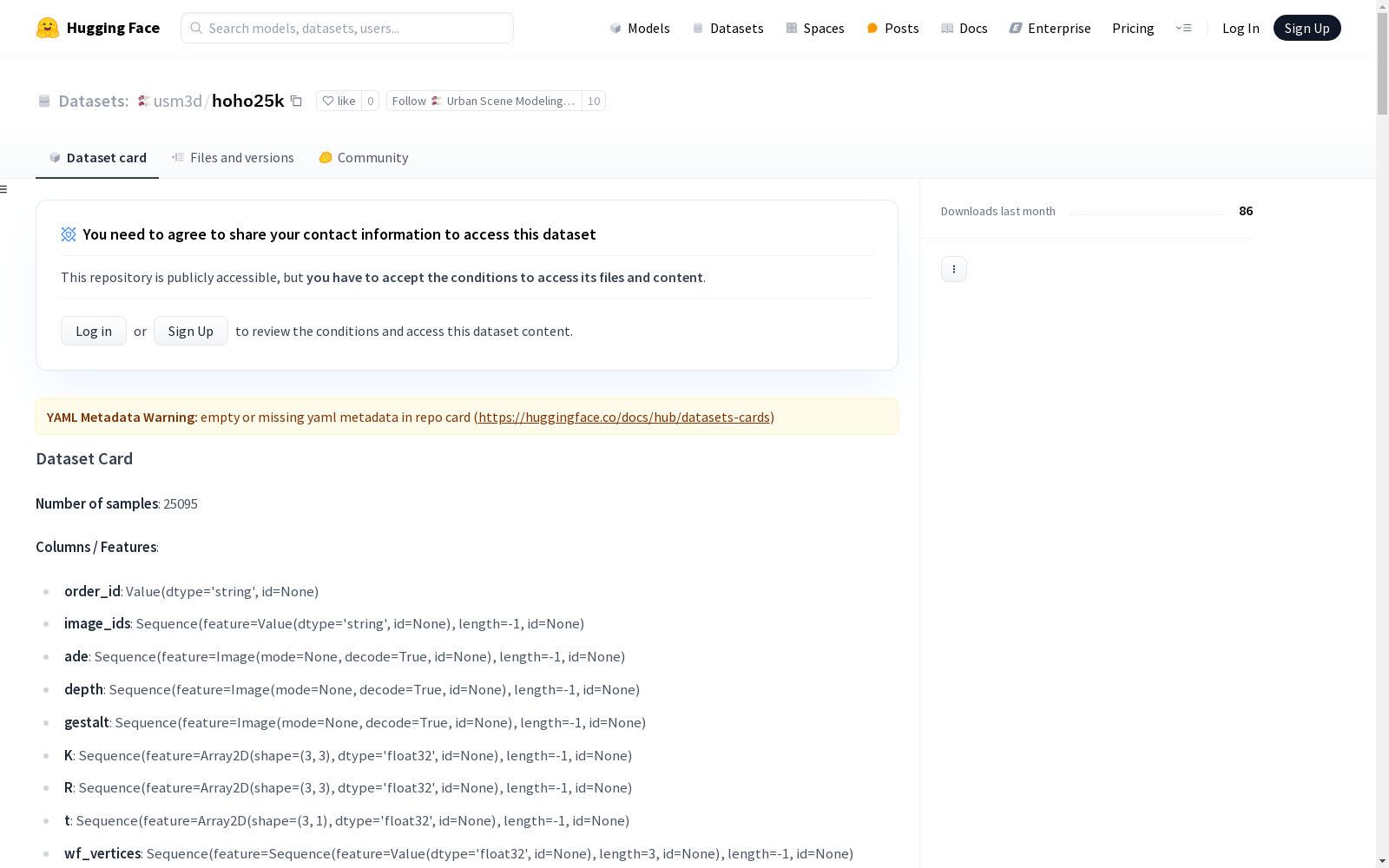Click the 'Number of samples' text
Screen dimensions: 1389x868
click(x=96, y=503)
